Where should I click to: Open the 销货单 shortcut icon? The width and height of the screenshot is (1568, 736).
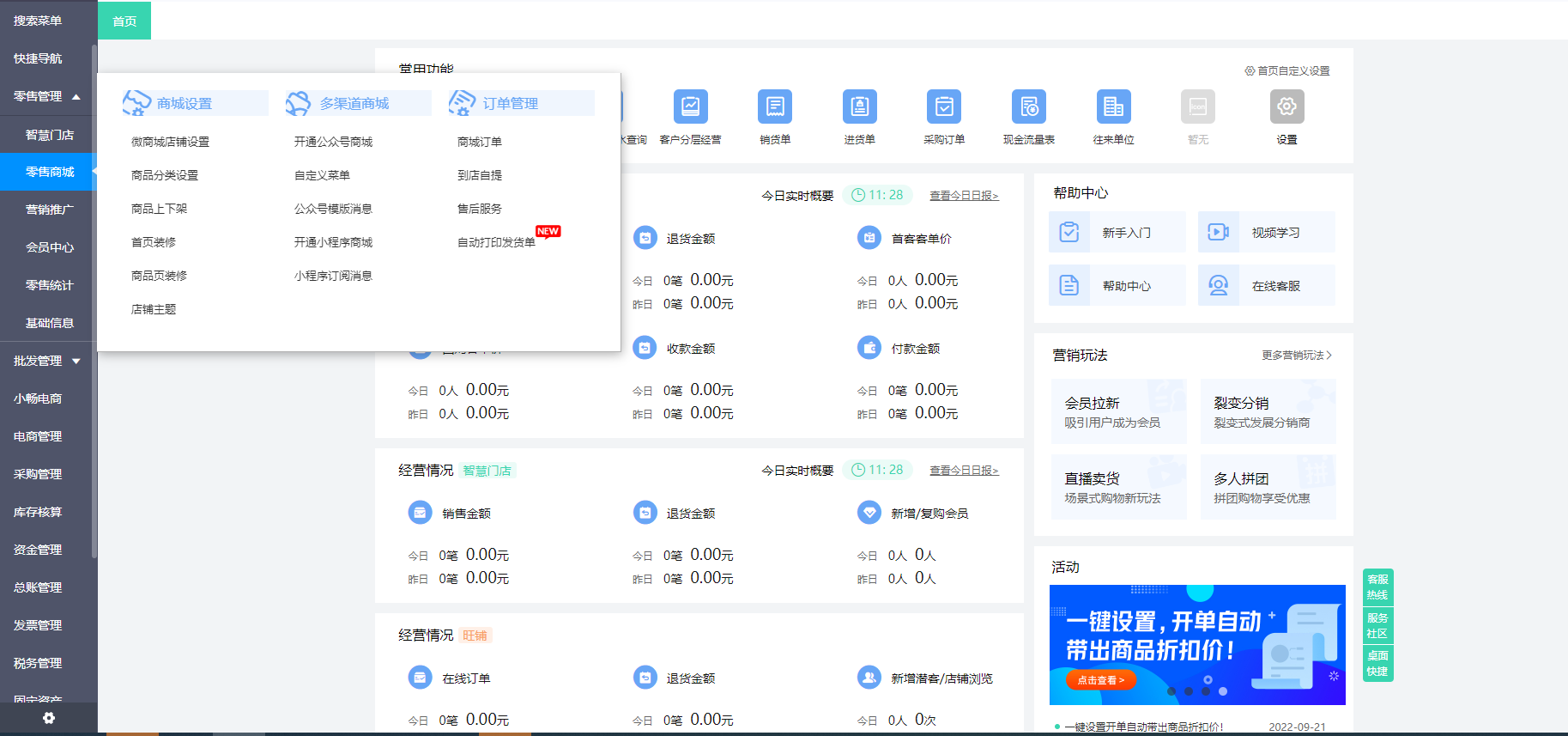pos(774,107)
